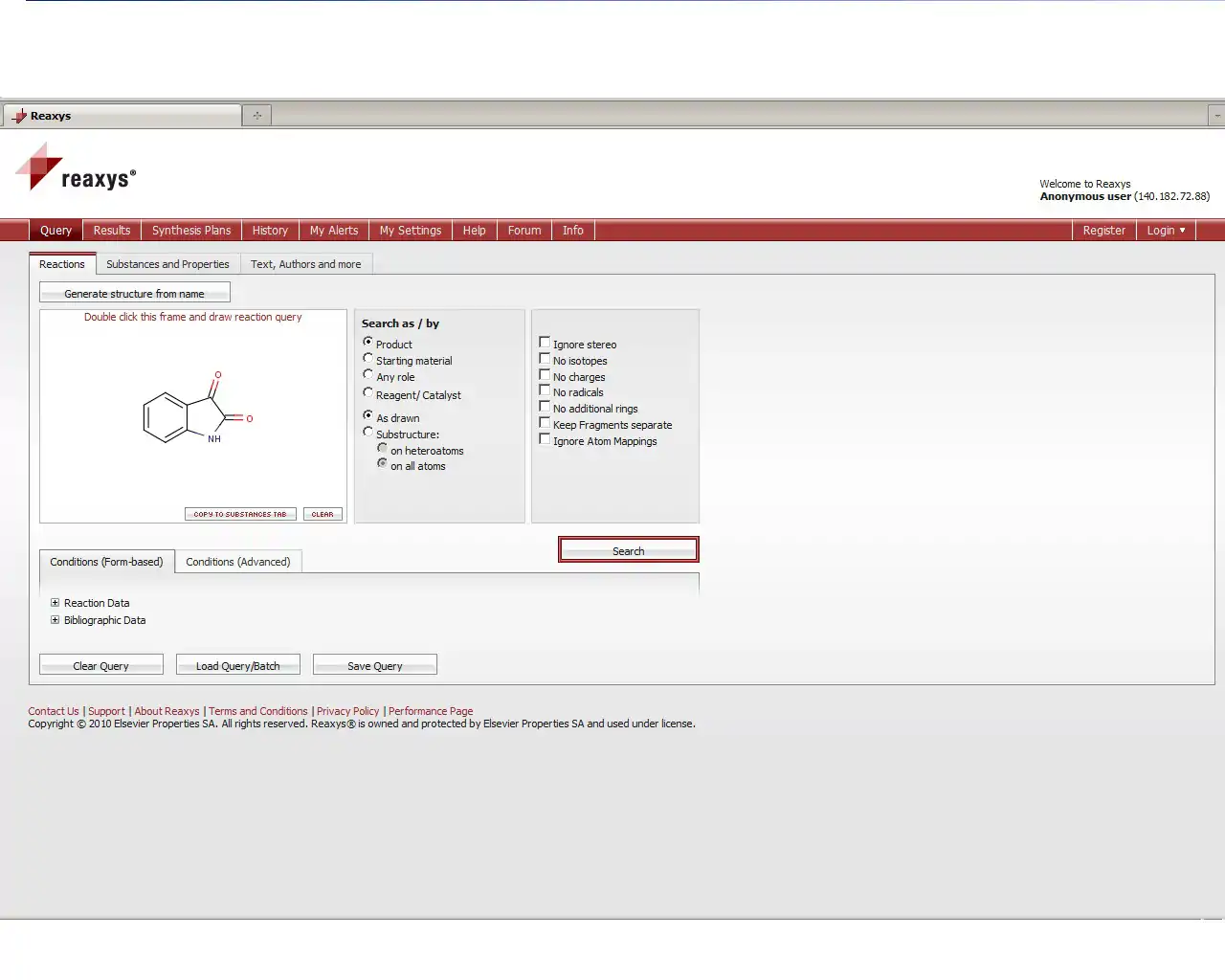Click Copy to Substances Tab button

click(x=240, y=514)
